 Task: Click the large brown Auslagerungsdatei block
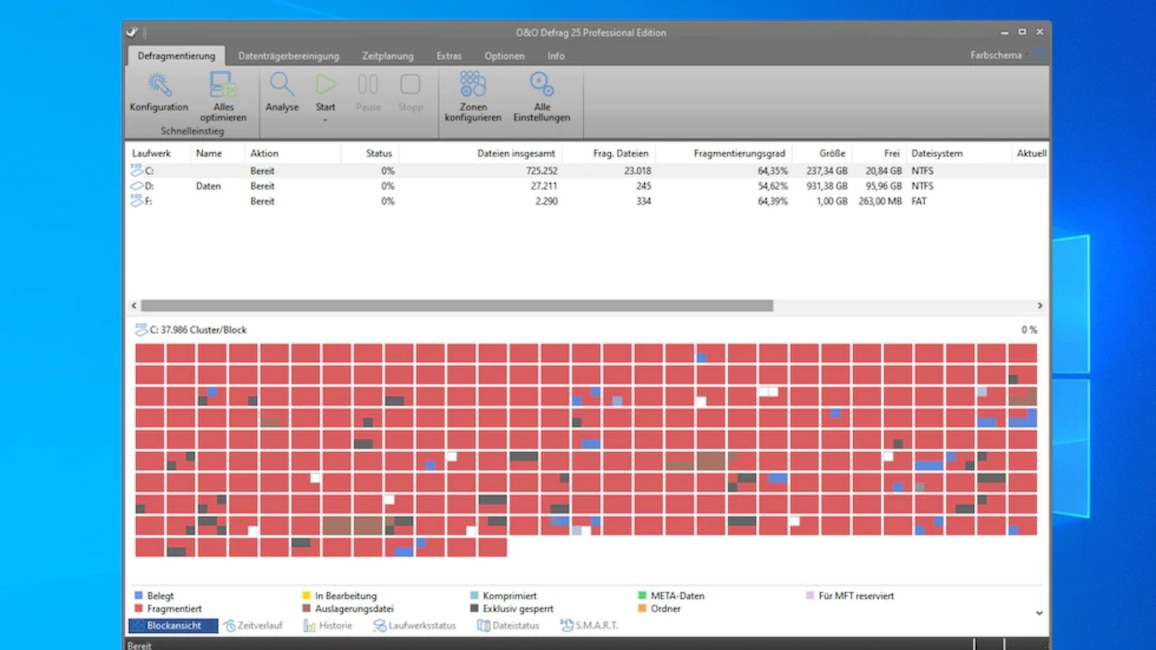[352, 525]
